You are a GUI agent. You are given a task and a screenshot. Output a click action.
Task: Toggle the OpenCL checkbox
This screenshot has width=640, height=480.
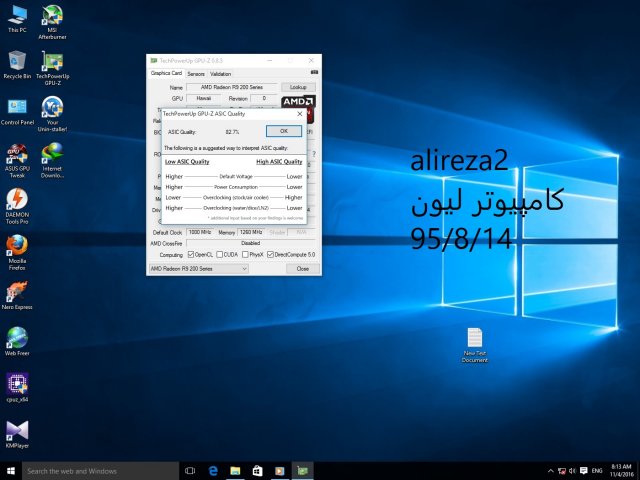pyautogui.click(x=191, y=255)
